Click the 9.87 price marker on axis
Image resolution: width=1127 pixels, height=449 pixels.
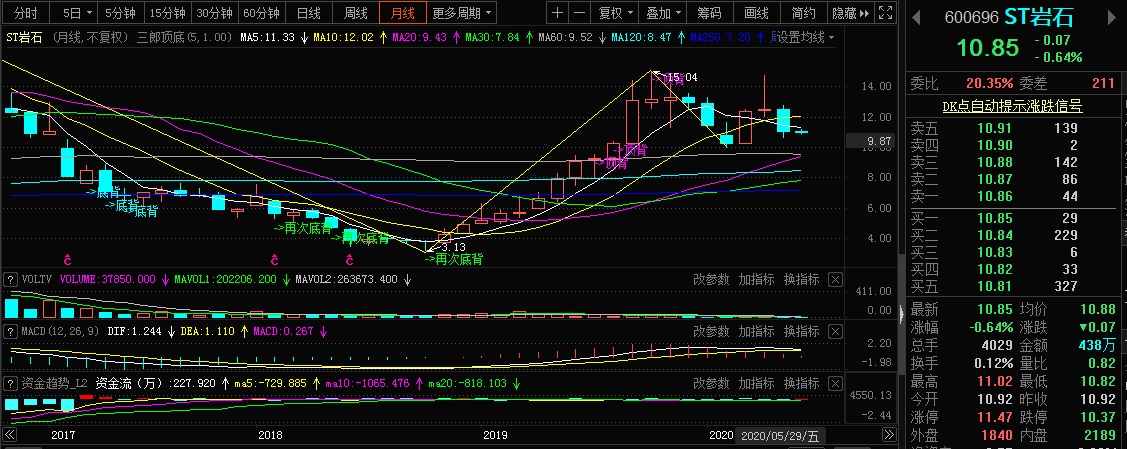click(x=877, y=142)
